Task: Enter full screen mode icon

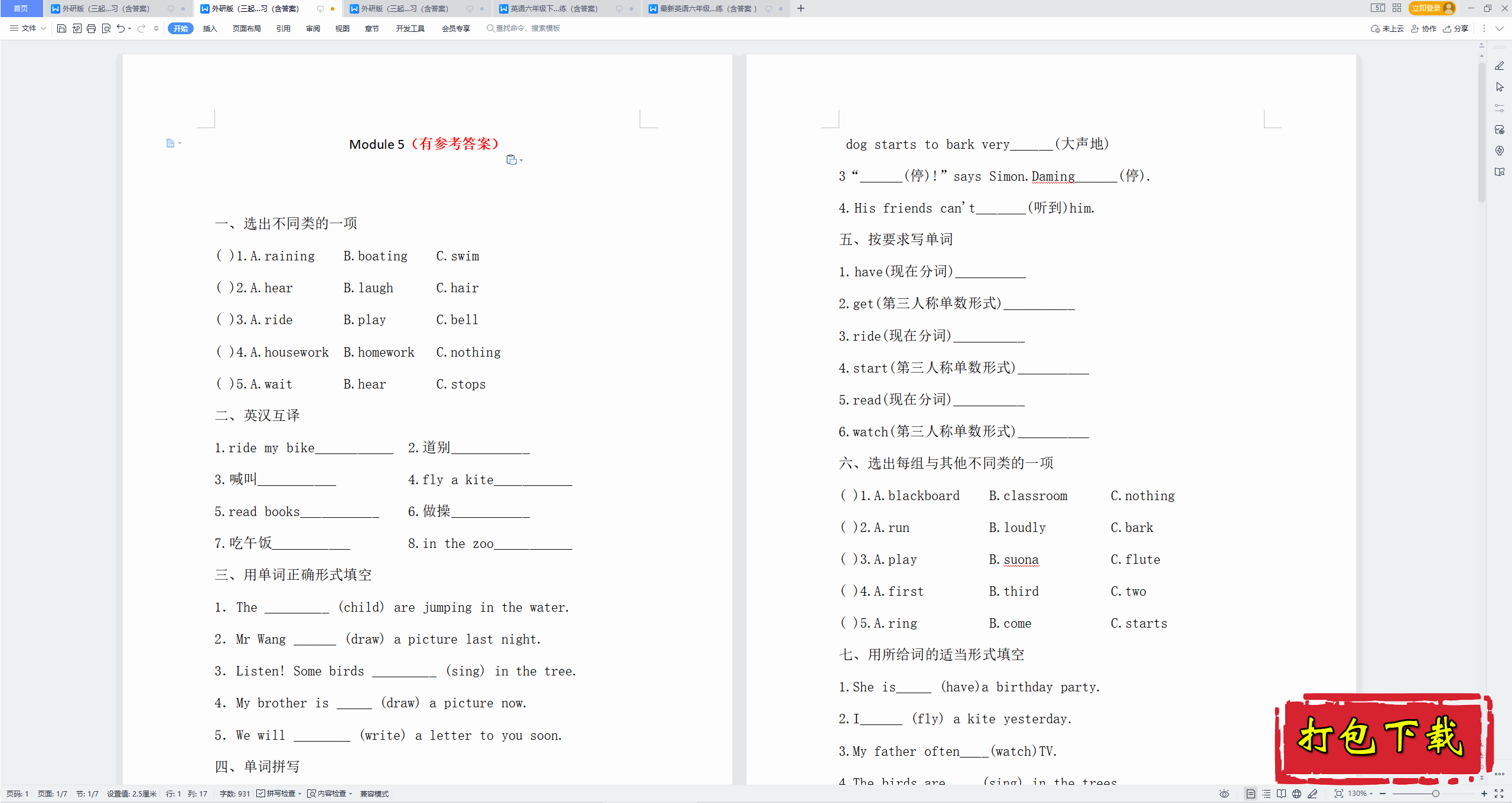Action: tap(1499, 794)
